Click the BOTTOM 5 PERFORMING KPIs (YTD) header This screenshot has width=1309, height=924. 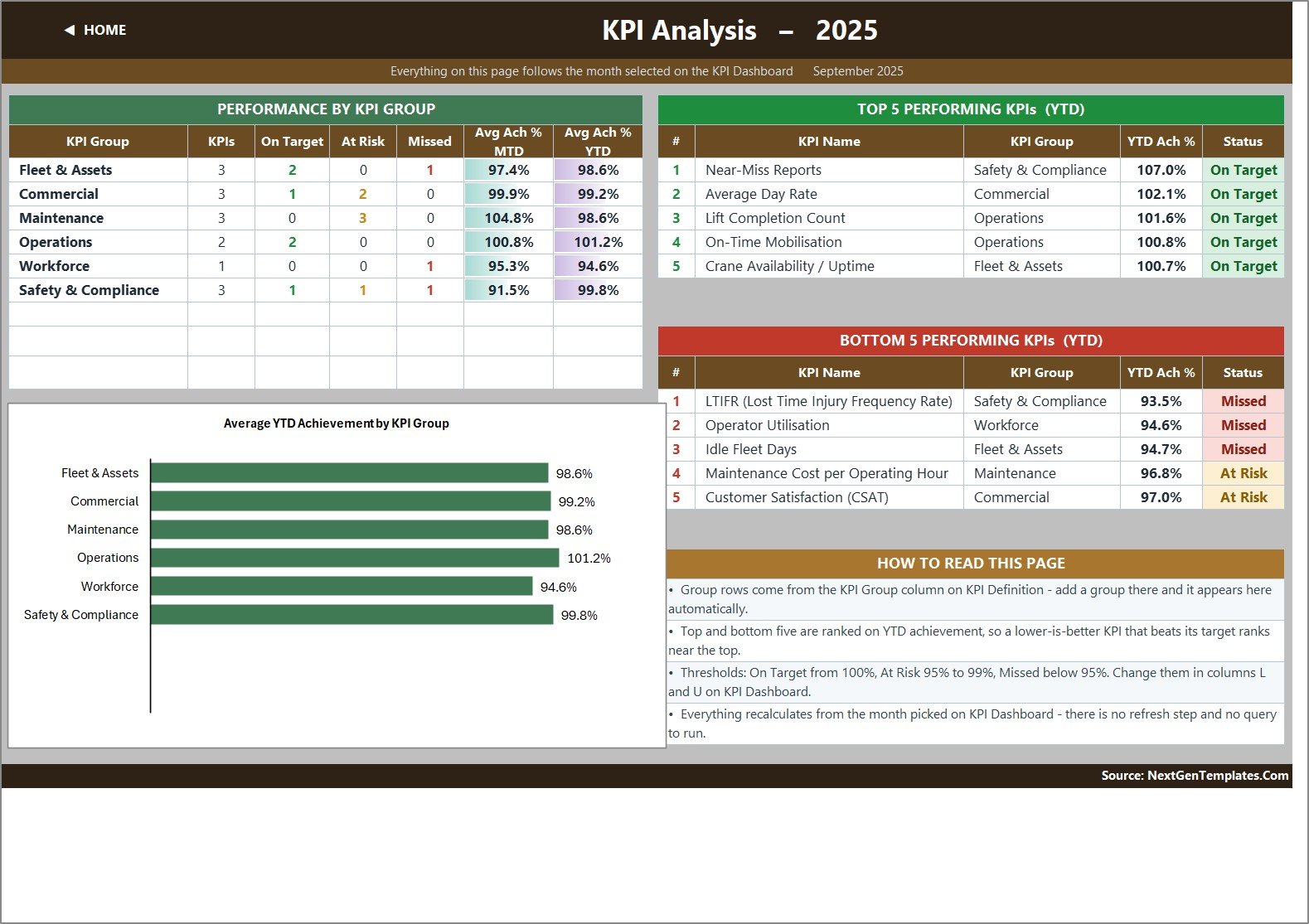click(x=971, y=341)
